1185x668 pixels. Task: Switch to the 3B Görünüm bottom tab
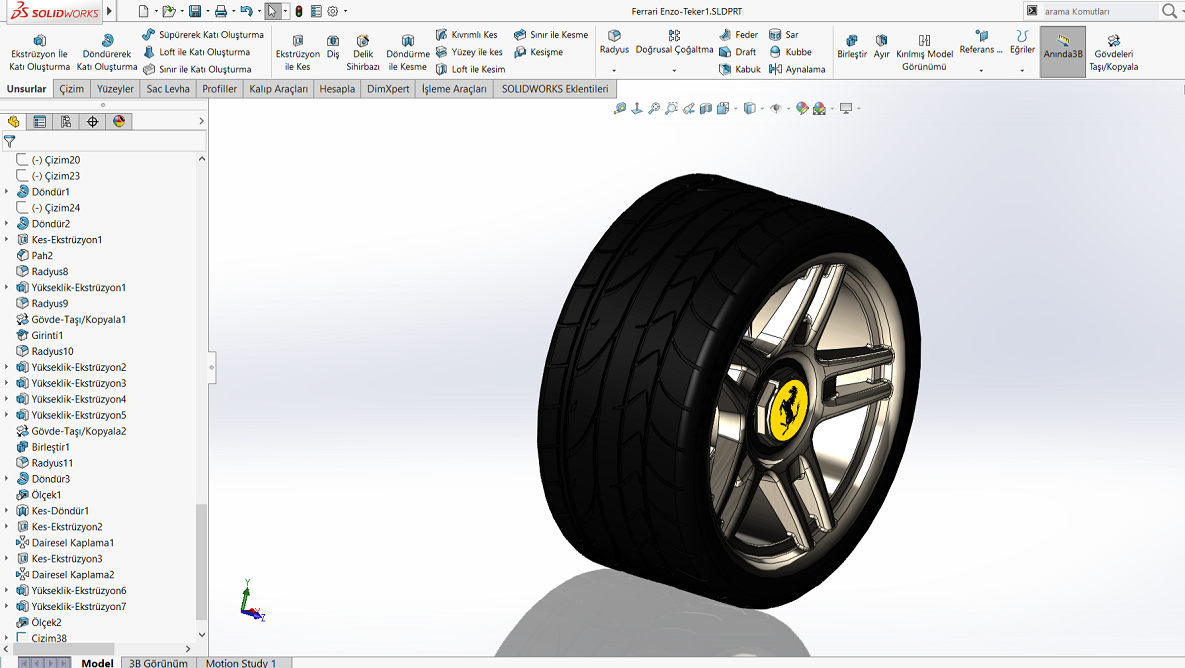tap(158, 663)
